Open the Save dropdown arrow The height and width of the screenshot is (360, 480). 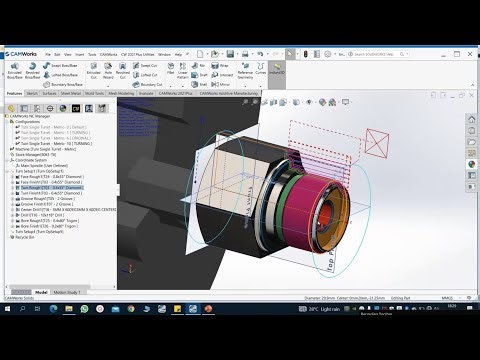tap(237, 54)
